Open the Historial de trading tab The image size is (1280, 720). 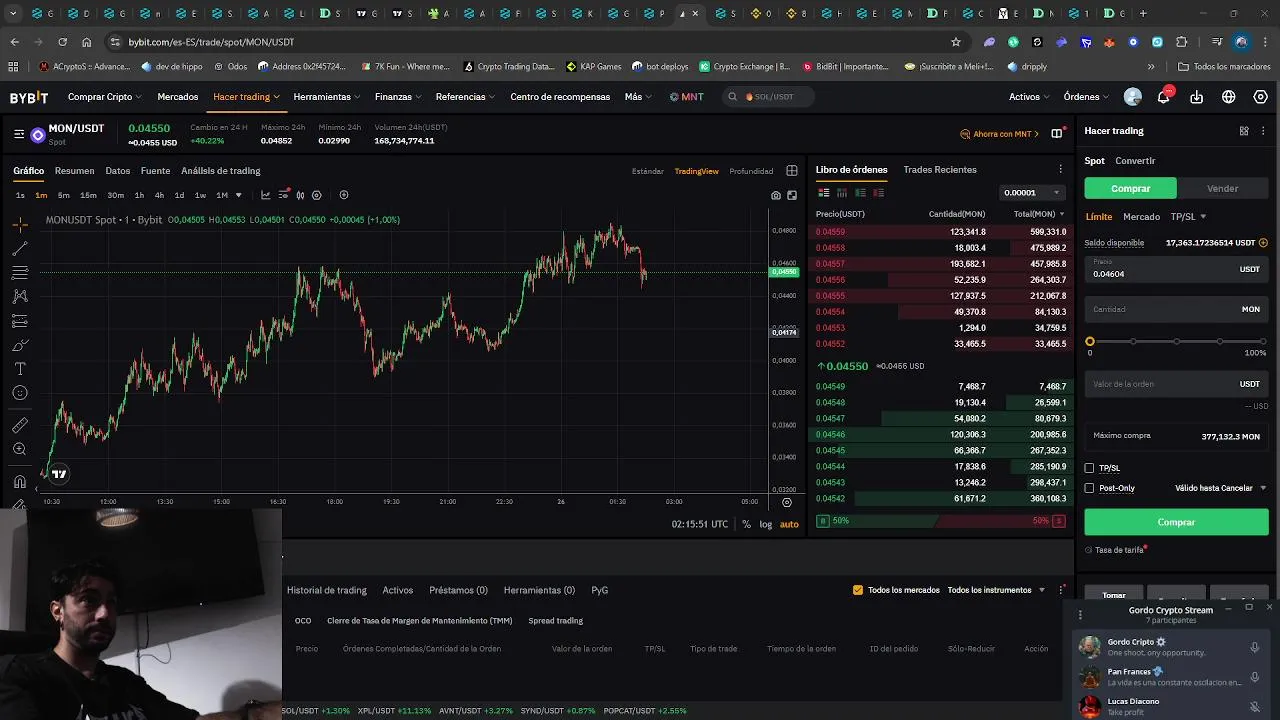[327, 590]
